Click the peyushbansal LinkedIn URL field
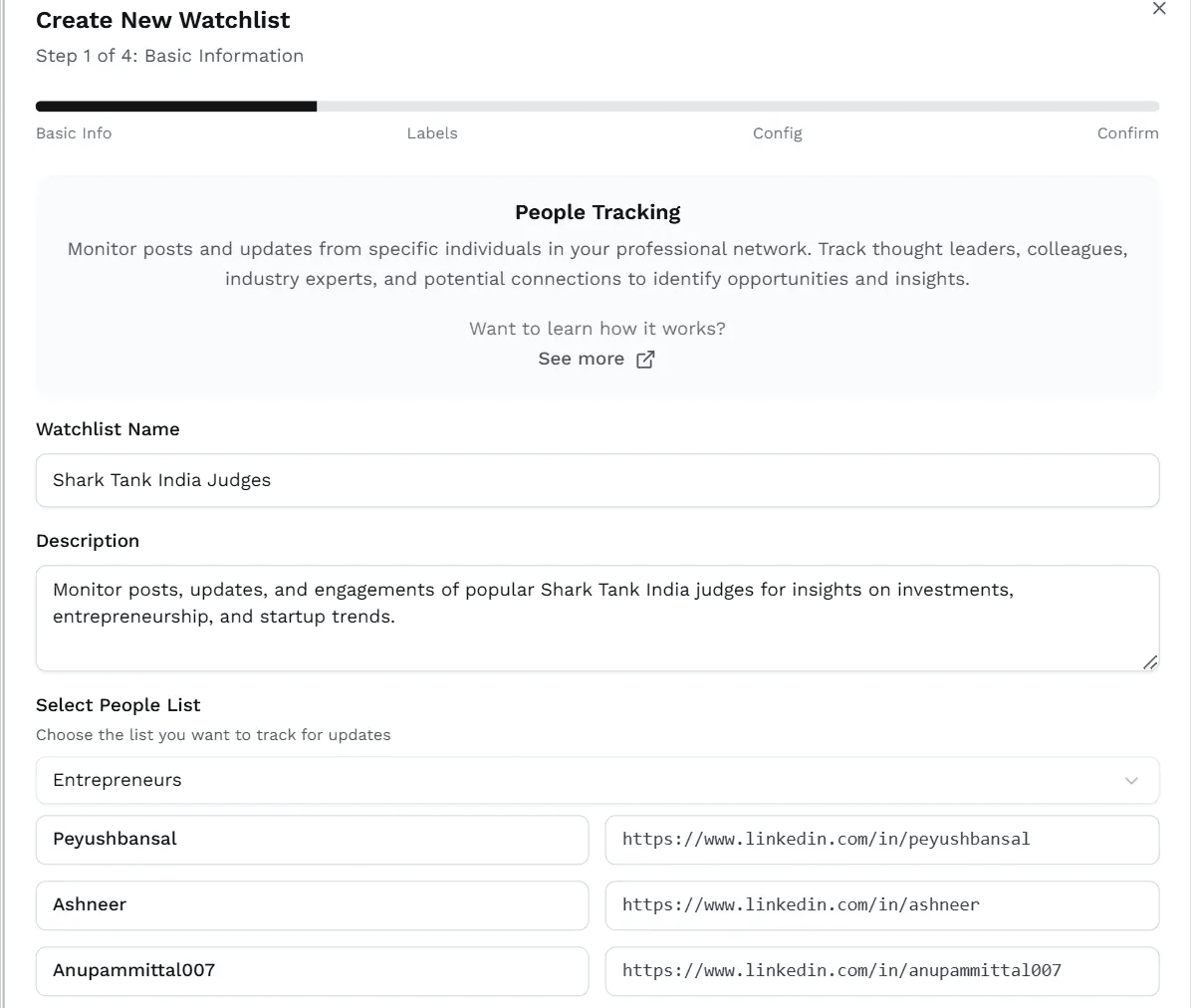 (882, 840)
